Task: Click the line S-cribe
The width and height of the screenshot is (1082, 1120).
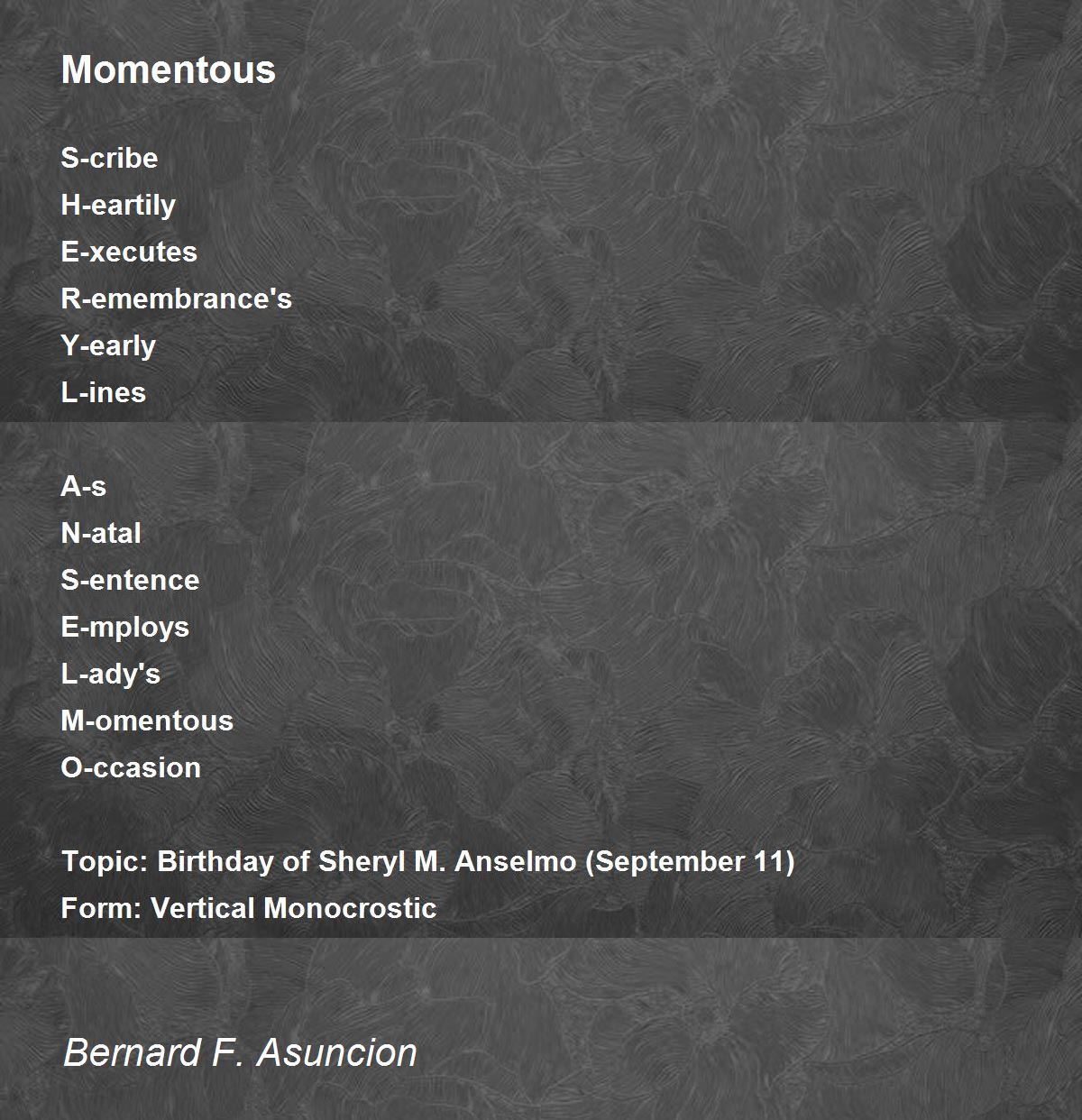Action: coord(109,158)
